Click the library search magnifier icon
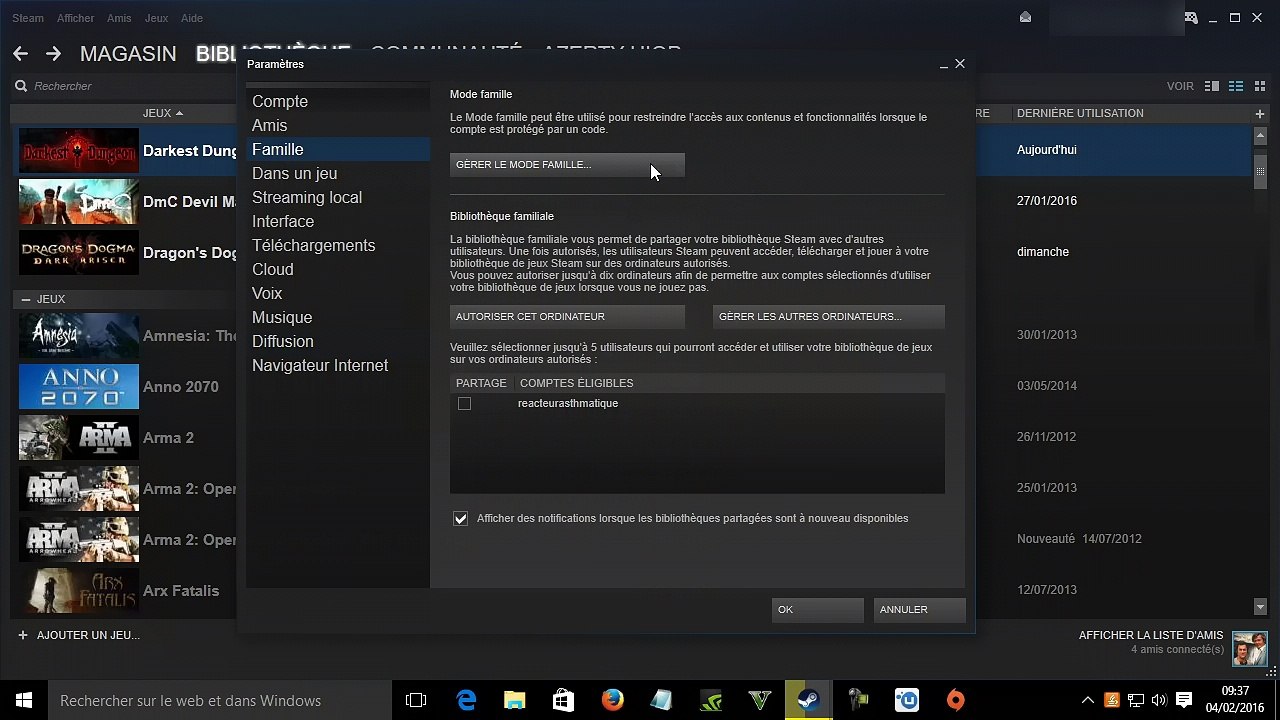This screenshot has height=720, width=1280. [21, 87]
